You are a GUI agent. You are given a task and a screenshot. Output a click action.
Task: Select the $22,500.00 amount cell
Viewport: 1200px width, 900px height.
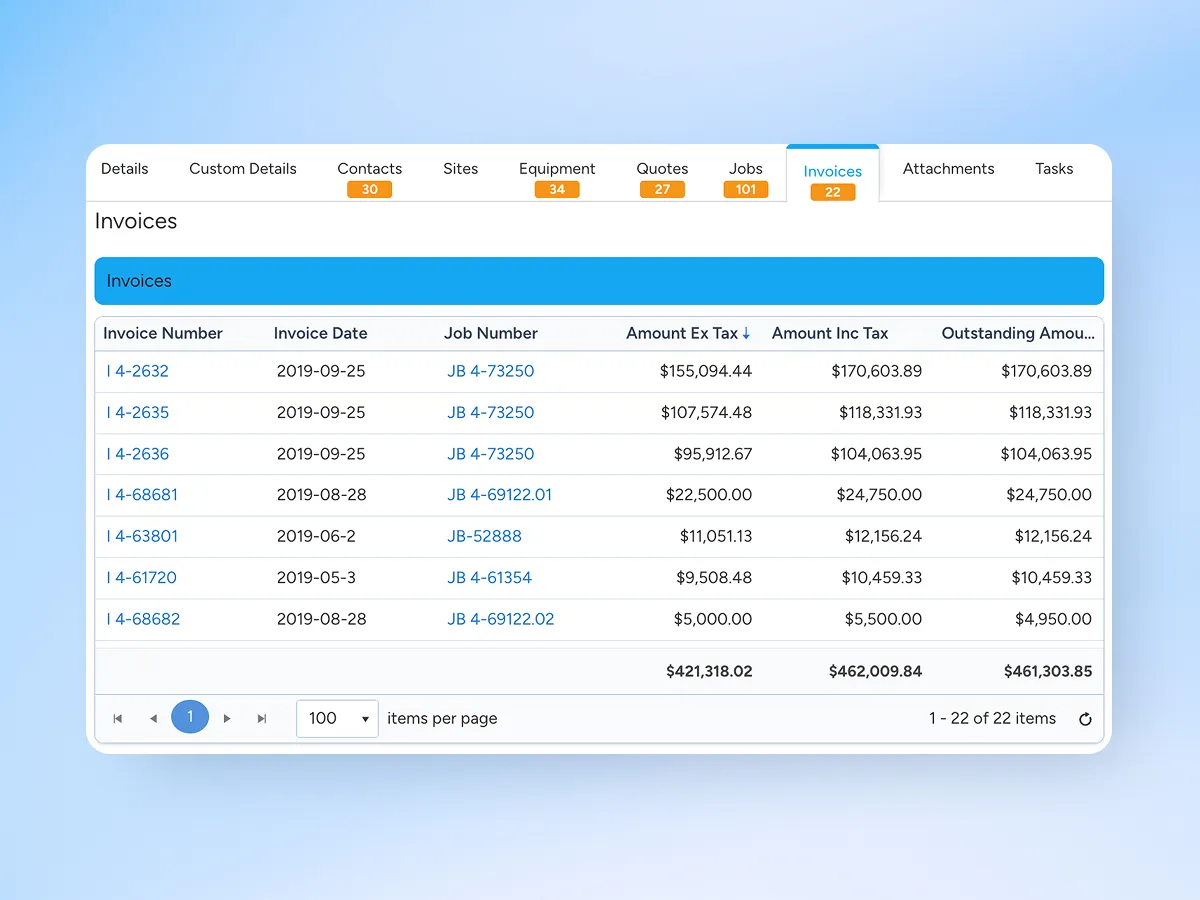[x=709, y=495]
